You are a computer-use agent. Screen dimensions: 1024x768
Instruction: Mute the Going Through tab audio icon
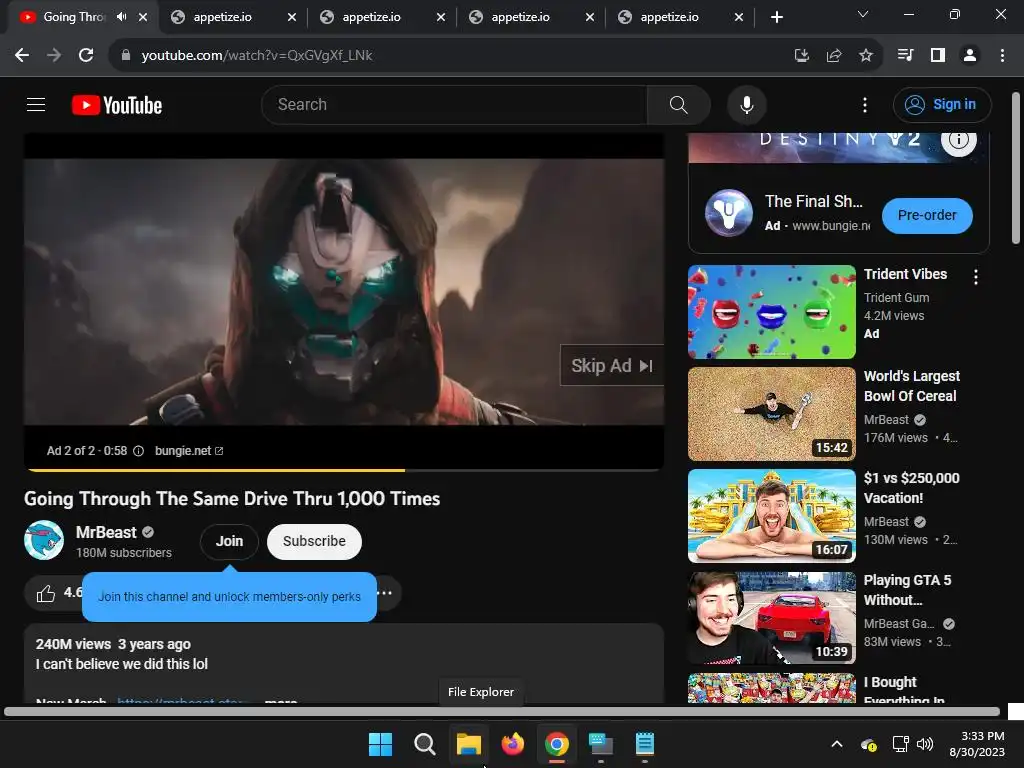click(x=121, y=17)
